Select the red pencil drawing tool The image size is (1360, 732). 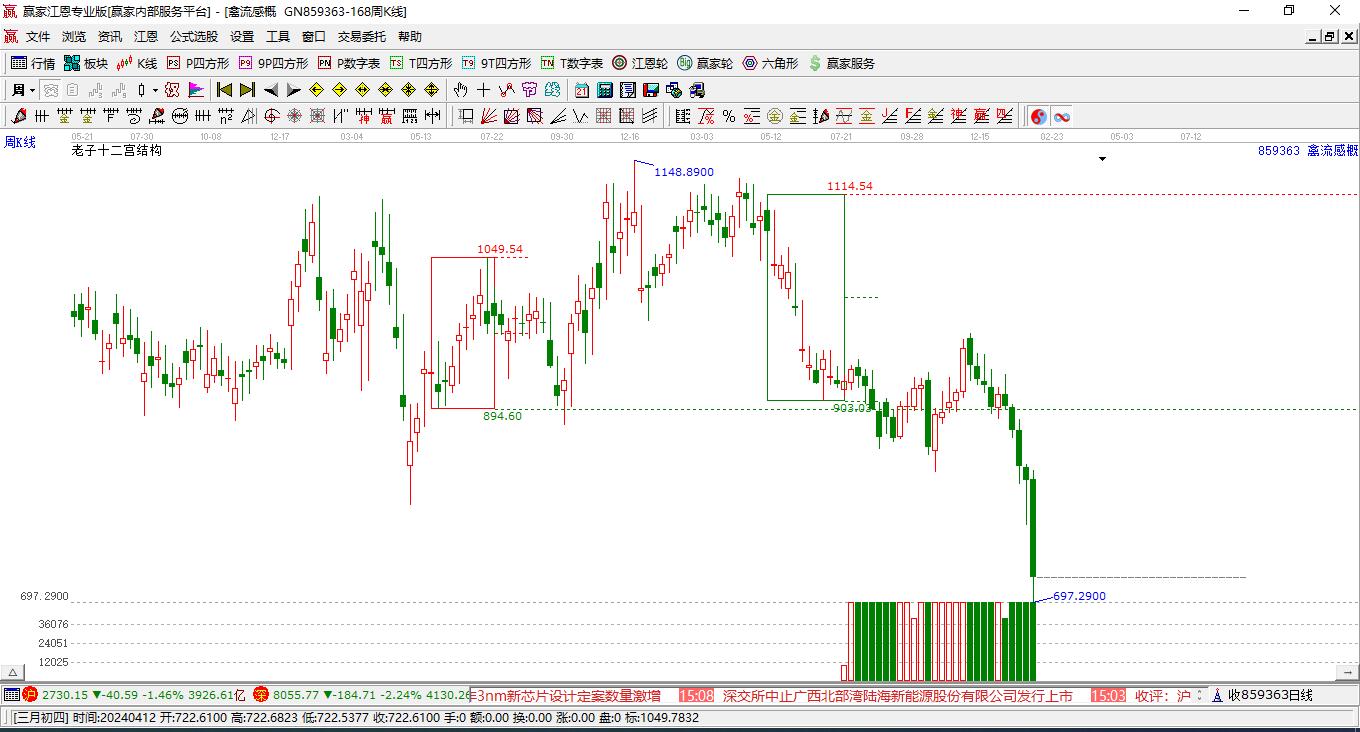pyautogui.click(x=19, y=116)
